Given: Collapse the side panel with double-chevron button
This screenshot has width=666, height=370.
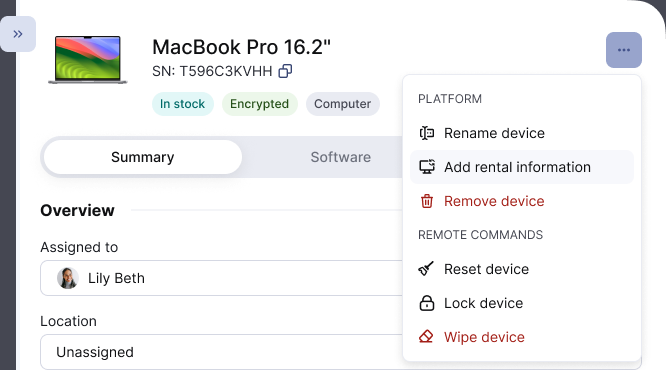Looking at the screenshot, I should [x=18, y=34].
